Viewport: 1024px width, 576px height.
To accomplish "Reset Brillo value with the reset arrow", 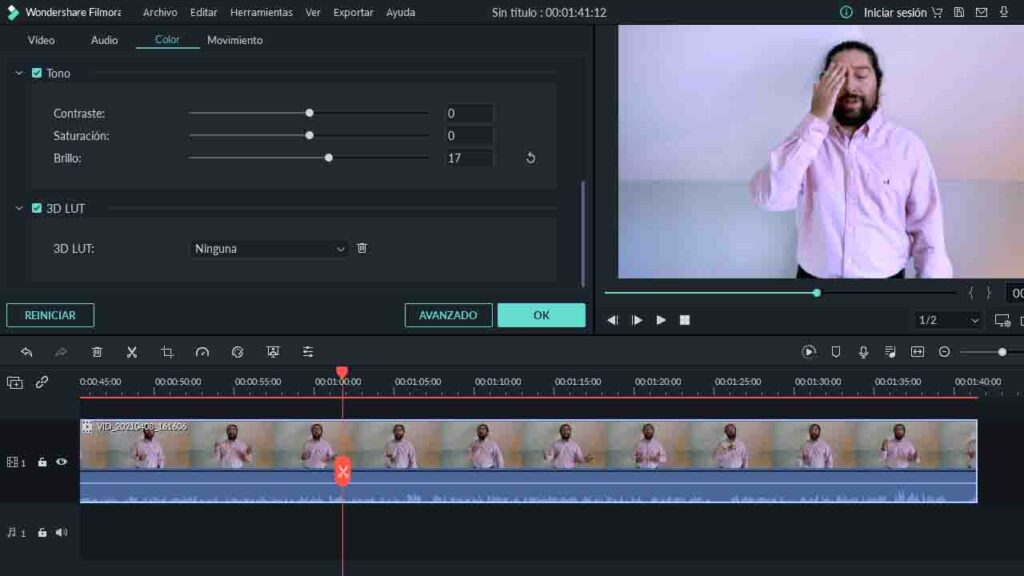I will (x=531, y=158).
